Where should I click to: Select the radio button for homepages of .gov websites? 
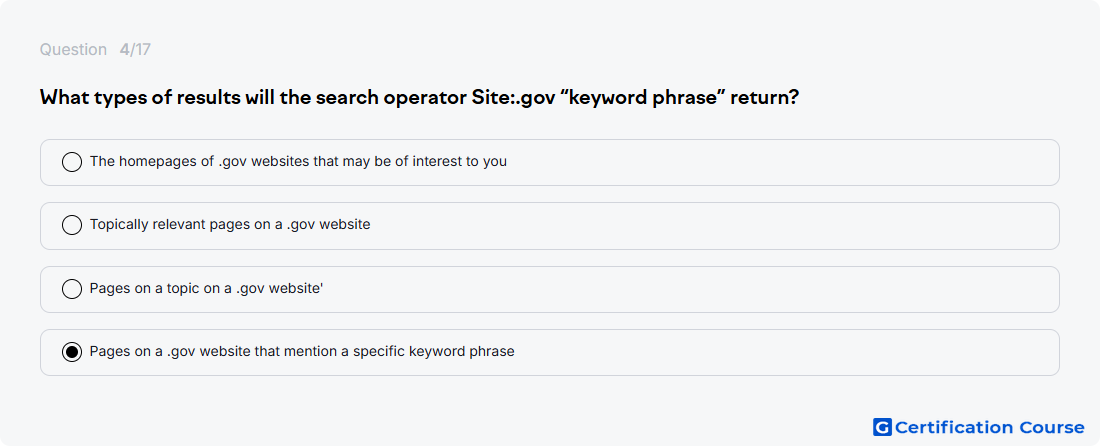[72, 162]
